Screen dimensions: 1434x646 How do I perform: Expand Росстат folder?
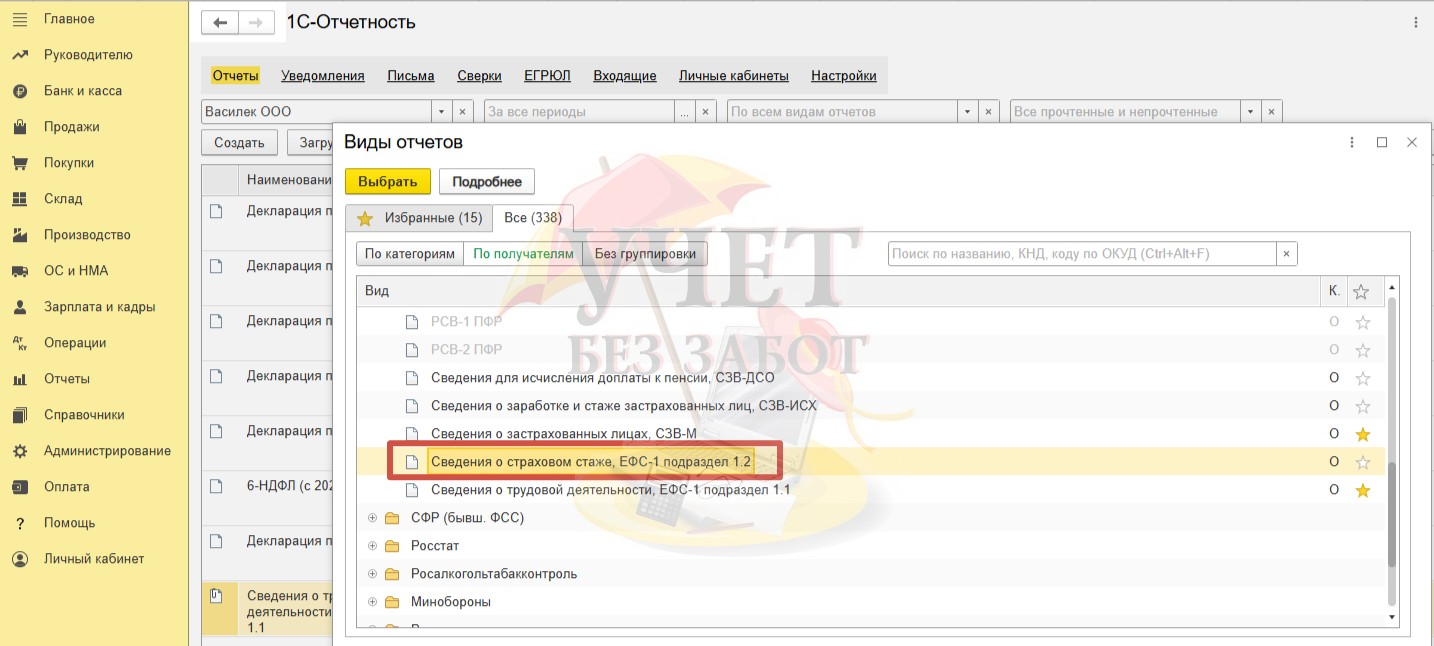click(372, 546)
